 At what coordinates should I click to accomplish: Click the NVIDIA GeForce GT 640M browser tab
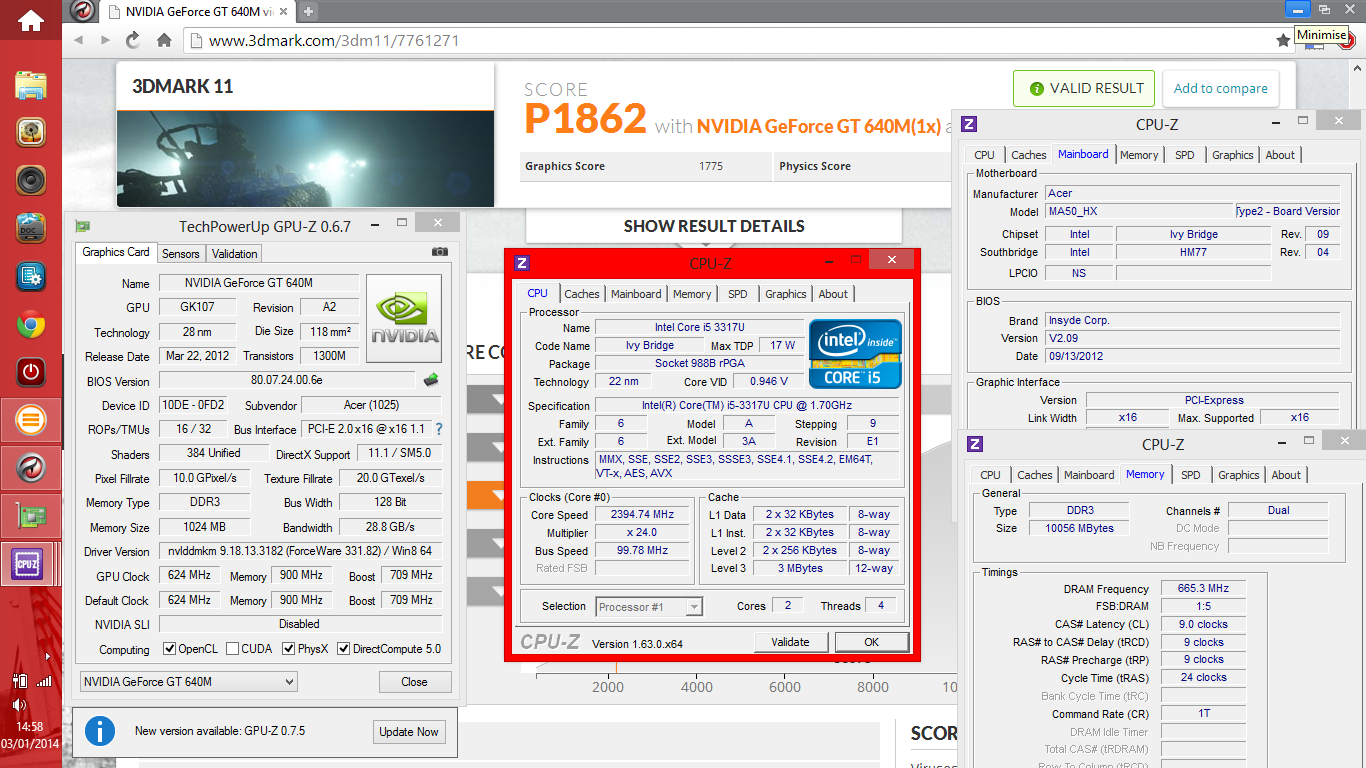pyautogui.click(x=197, y=12)
